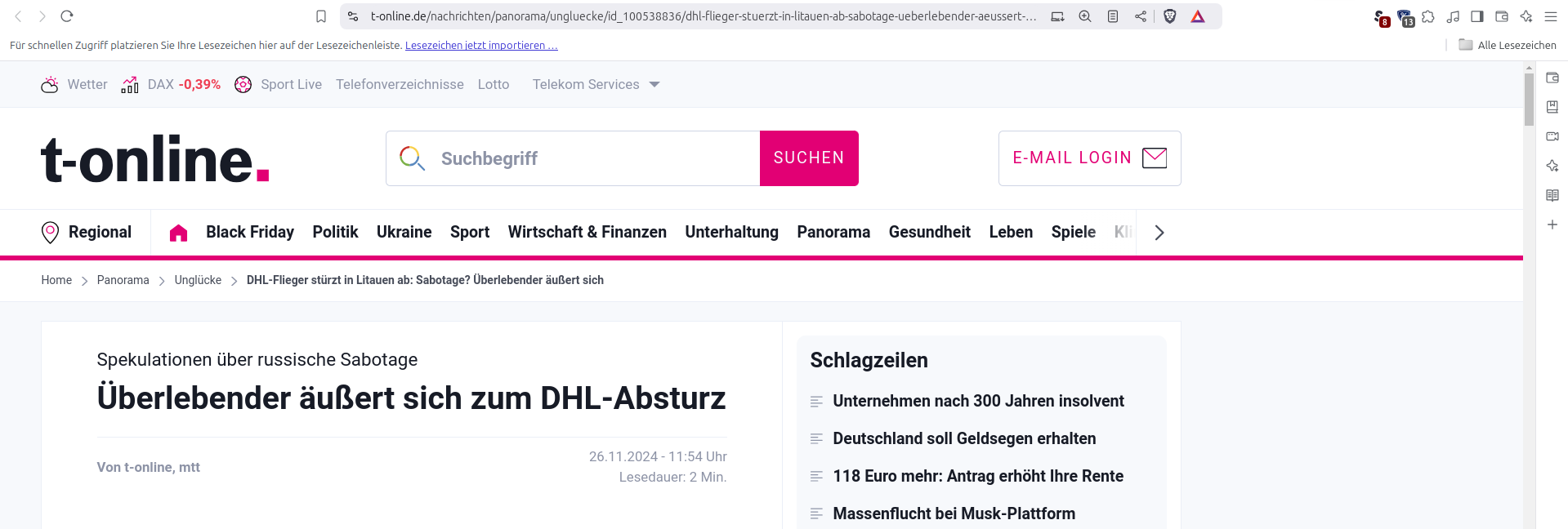Open the bookmarks panel in the right sidebar

(1552, 107)
